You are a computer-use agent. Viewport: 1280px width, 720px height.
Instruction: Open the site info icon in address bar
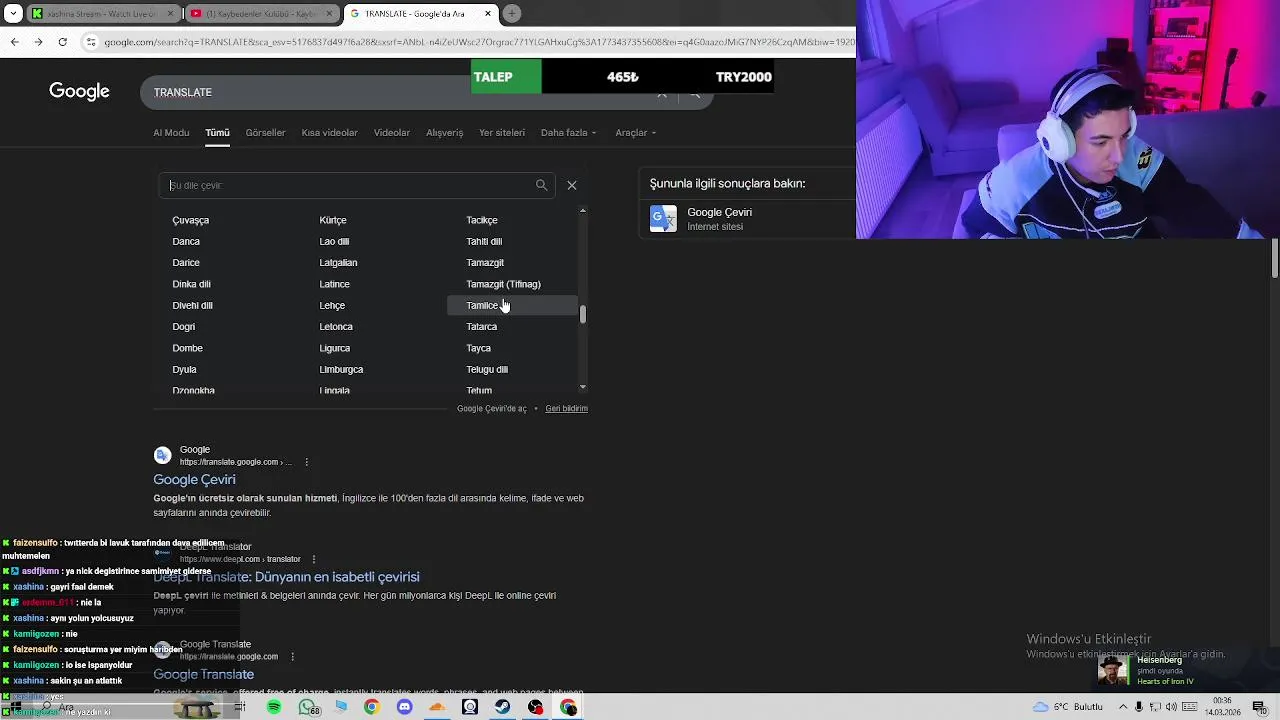pos(91,42)
